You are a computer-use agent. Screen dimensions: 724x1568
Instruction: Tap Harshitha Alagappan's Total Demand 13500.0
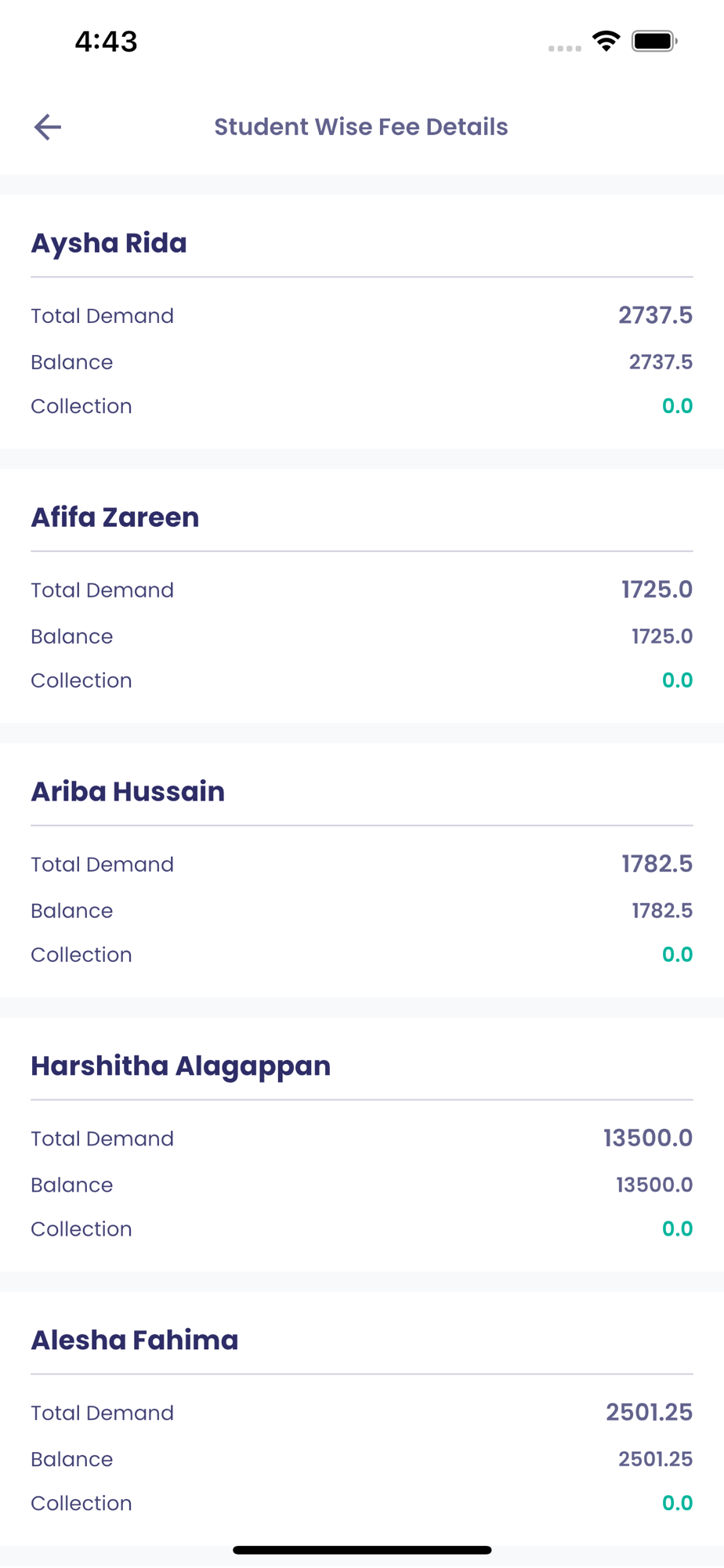tap(647, 1138)
